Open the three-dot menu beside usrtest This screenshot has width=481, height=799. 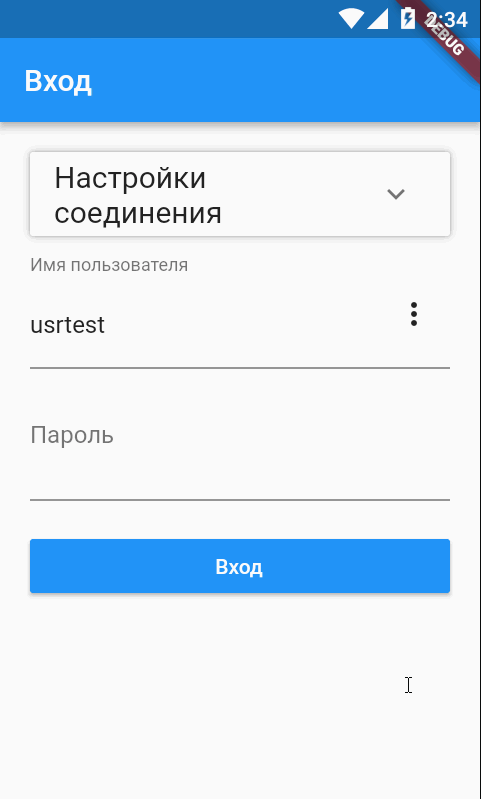coord(414,314)
